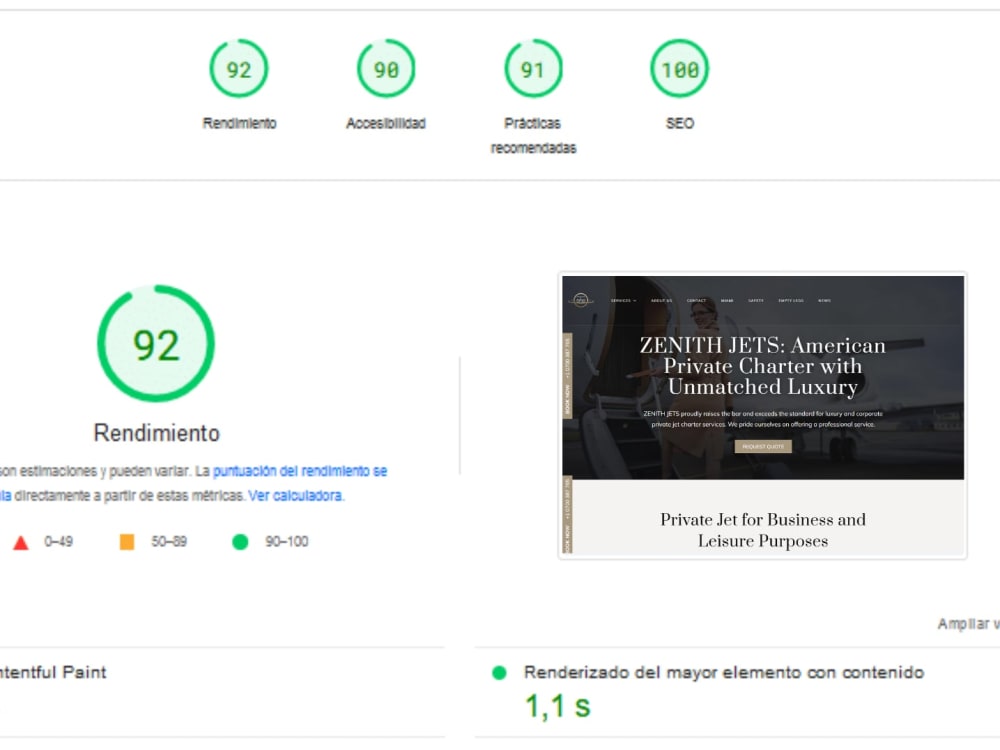Click the 'Accesibilidad' label under the 90 gauge

pyautogui.click(x=386, y=123)
